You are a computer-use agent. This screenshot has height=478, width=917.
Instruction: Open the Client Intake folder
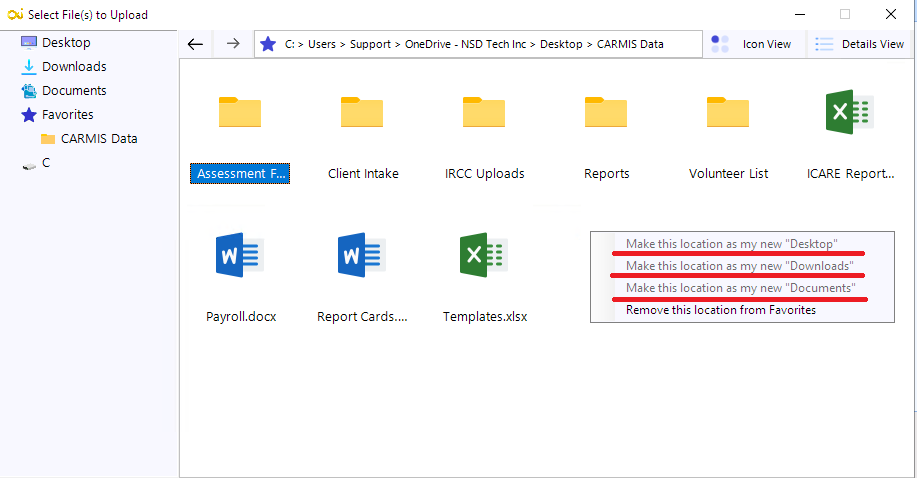point(362,113)
